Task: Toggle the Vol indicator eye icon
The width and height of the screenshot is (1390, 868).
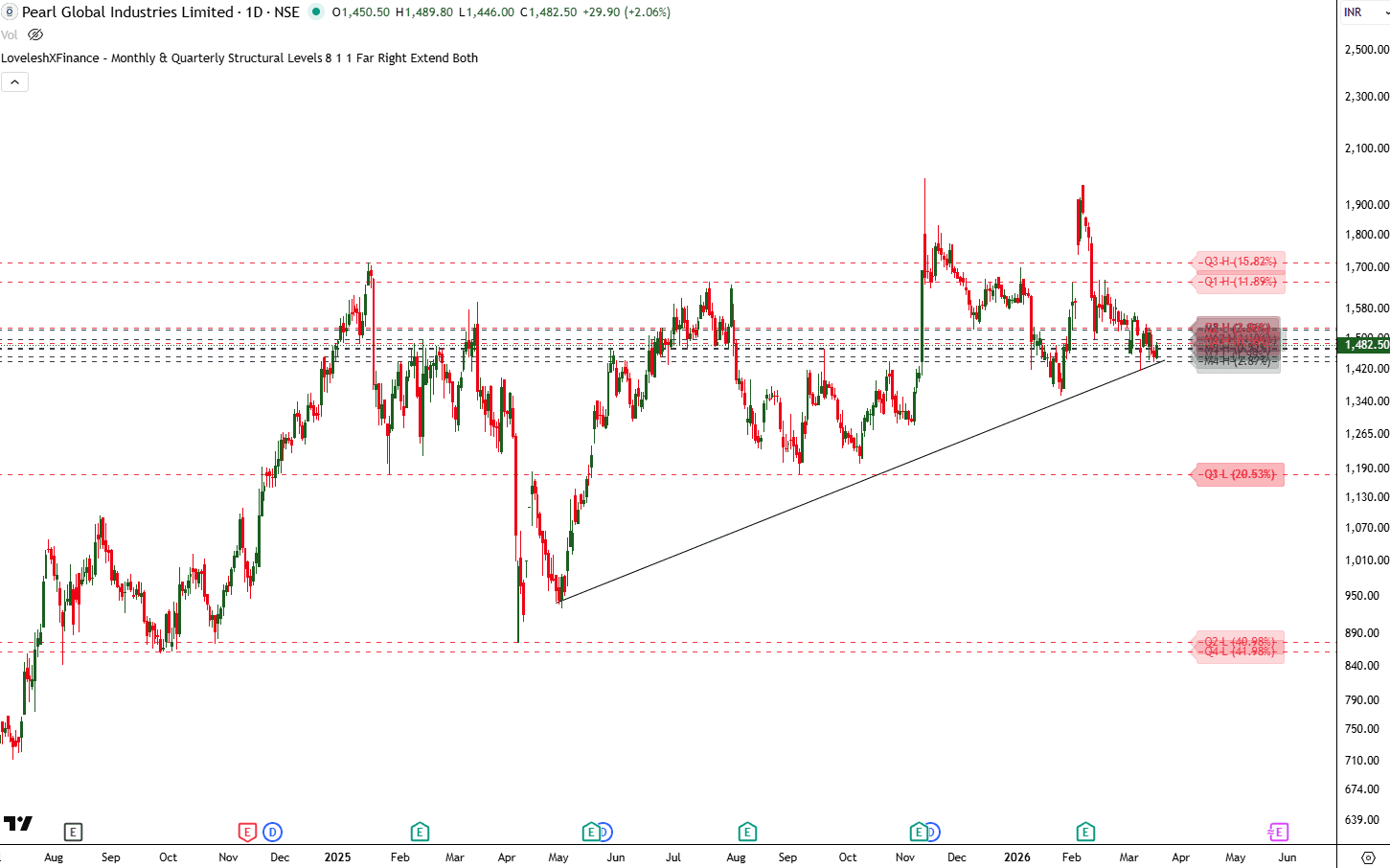Action: [35, 34]
